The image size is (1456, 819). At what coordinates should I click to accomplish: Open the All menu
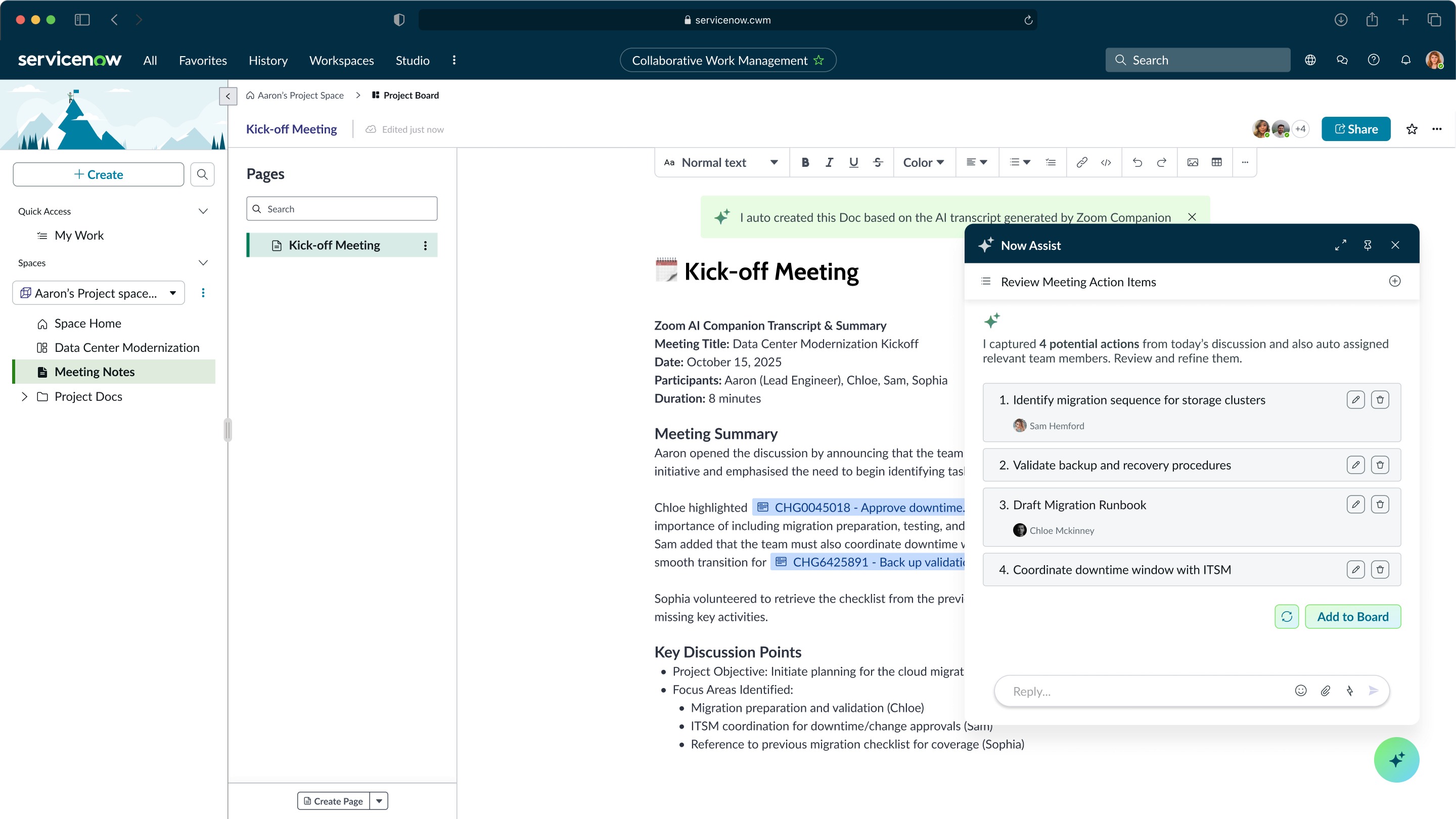point(150,61)
